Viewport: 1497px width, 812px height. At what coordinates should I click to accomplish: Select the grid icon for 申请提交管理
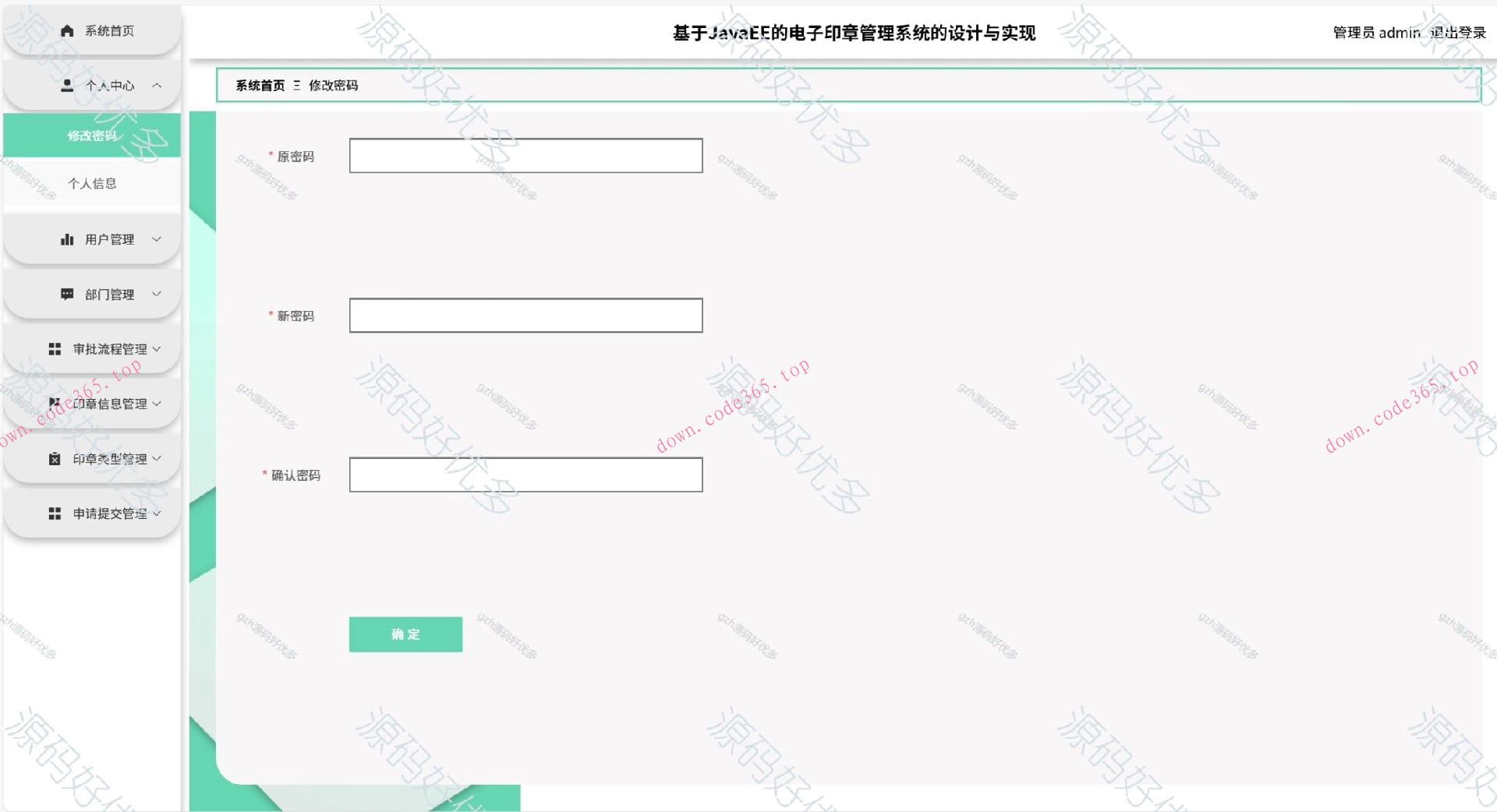coord(53,514)
